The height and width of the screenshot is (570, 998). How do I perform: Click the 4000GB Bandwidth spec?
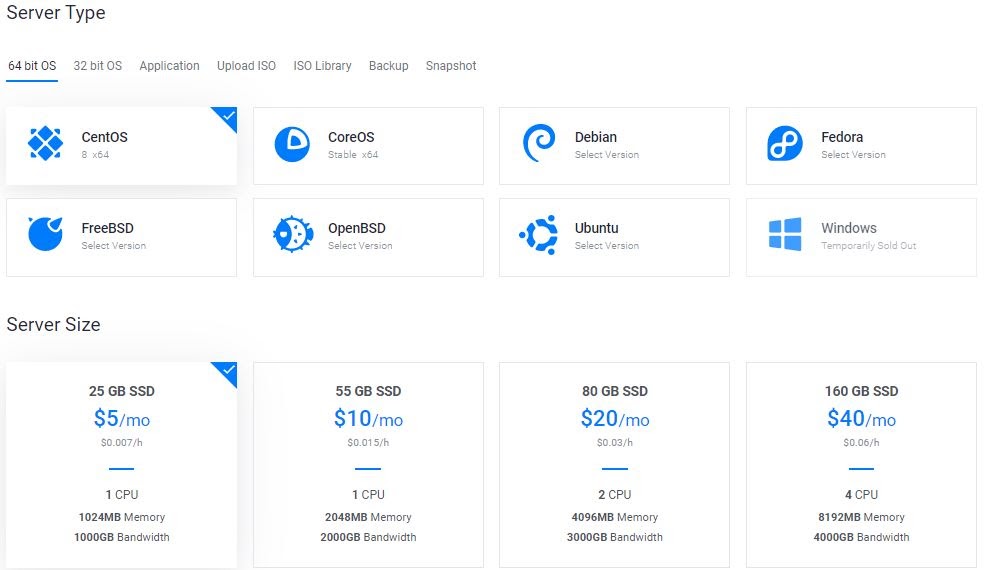[x=861, y=537]
